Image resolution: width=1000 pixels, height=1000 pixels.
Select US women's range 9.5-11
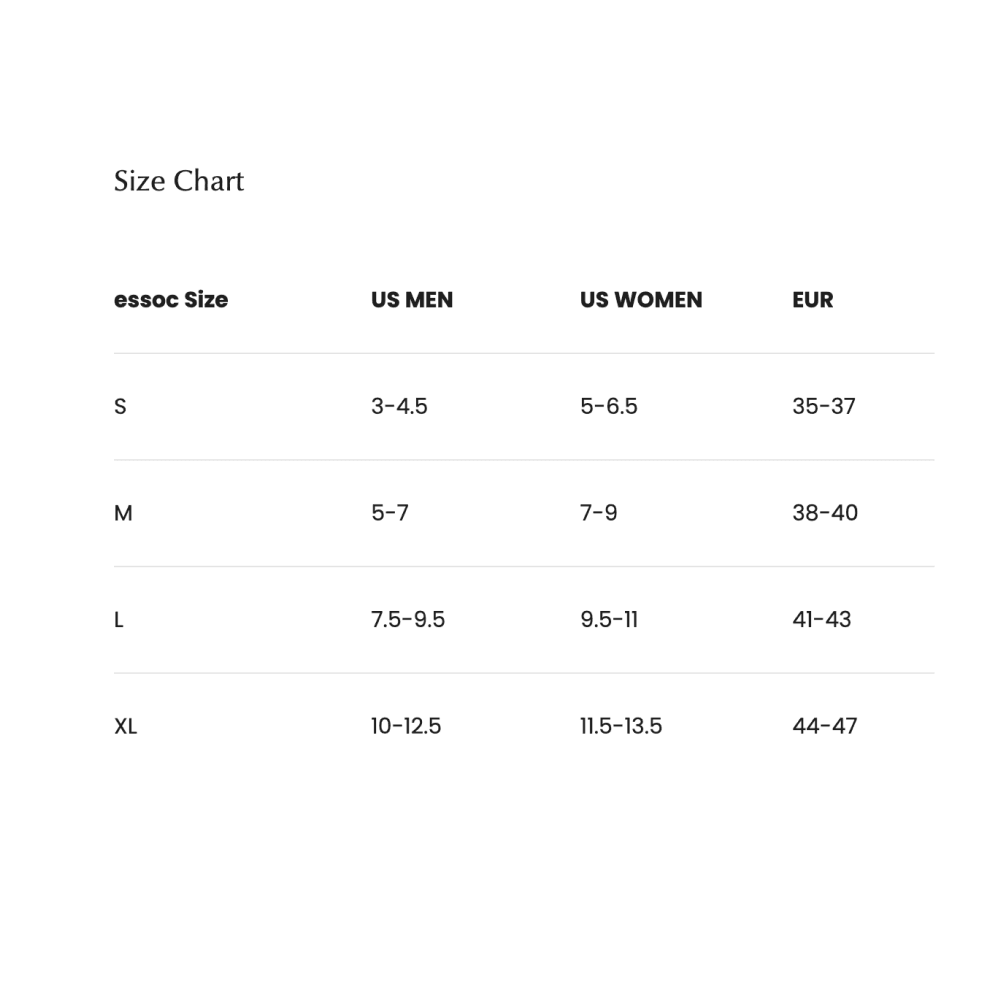609,620
